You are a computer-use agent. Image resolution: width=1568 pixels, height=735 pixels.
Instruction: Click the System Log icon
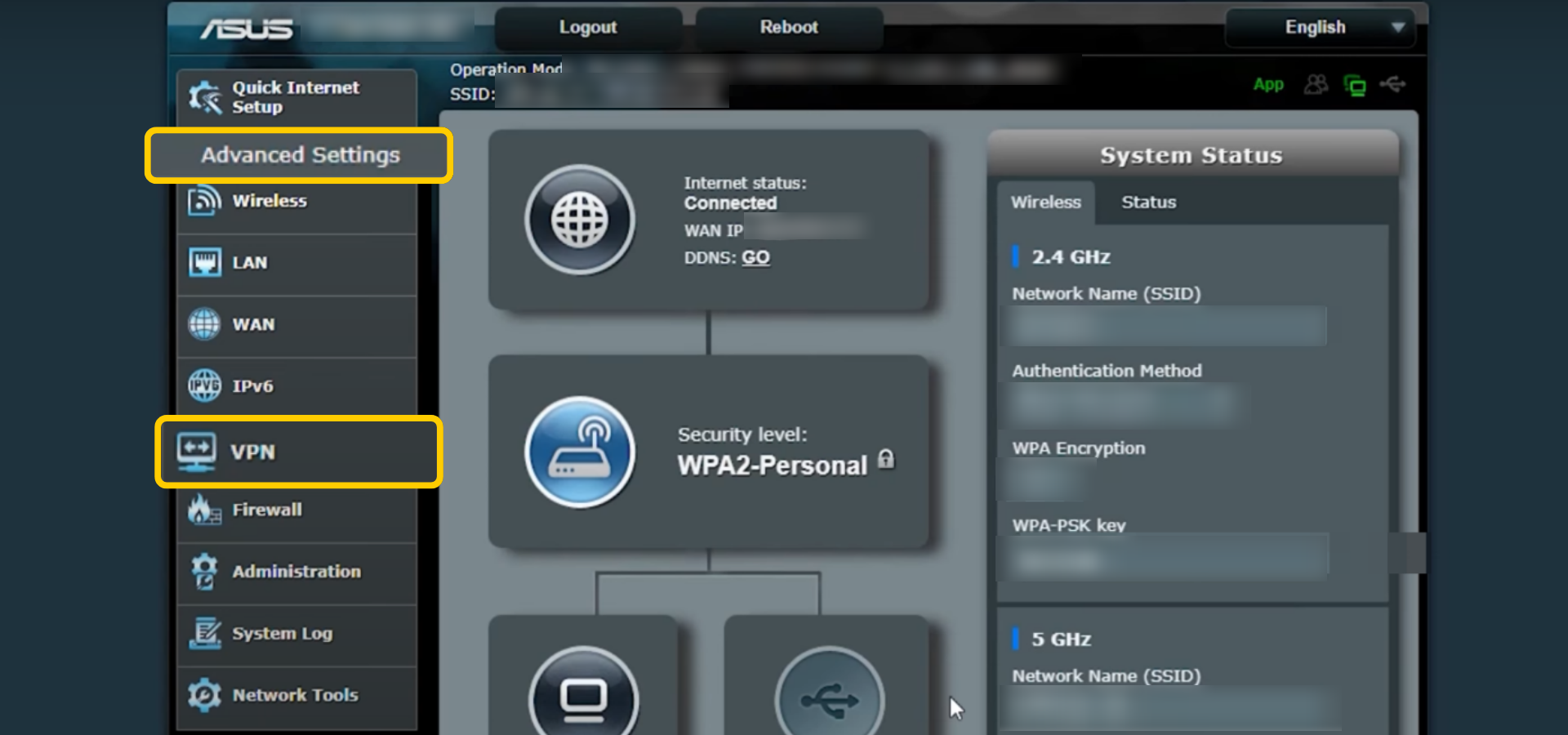[x=204, y=634]
